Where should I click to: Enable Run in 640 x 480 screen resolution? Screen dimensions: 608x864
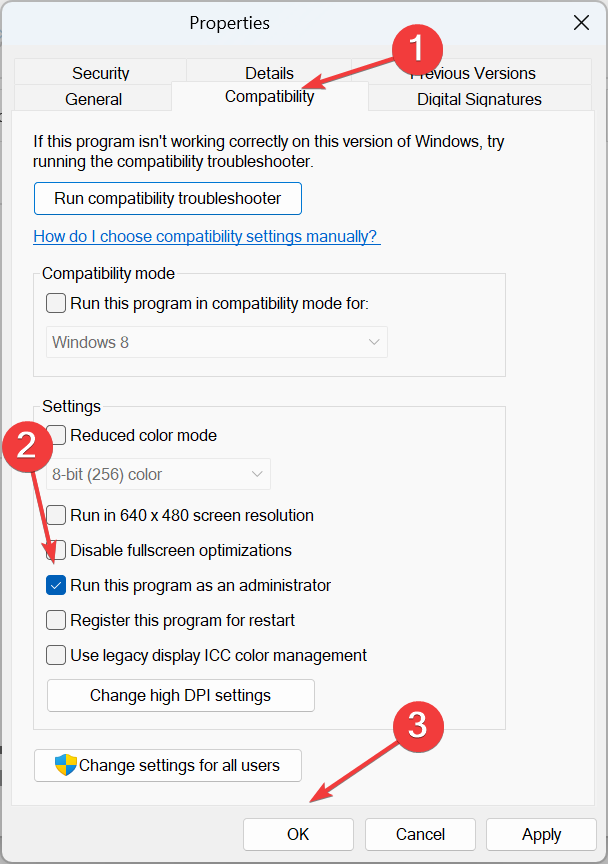(56, 515)
